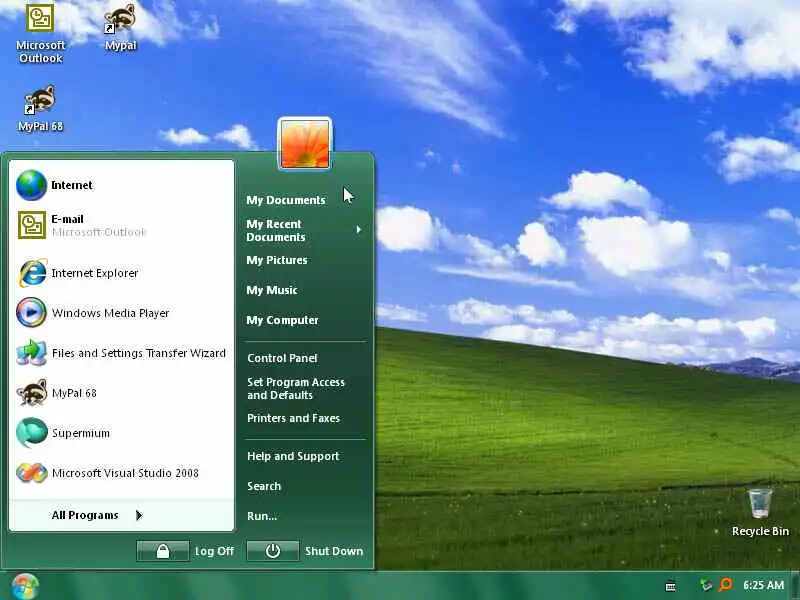This screenshot has height=600, width=800.
Task: Open My Documents folder
Action: point(304,200)
